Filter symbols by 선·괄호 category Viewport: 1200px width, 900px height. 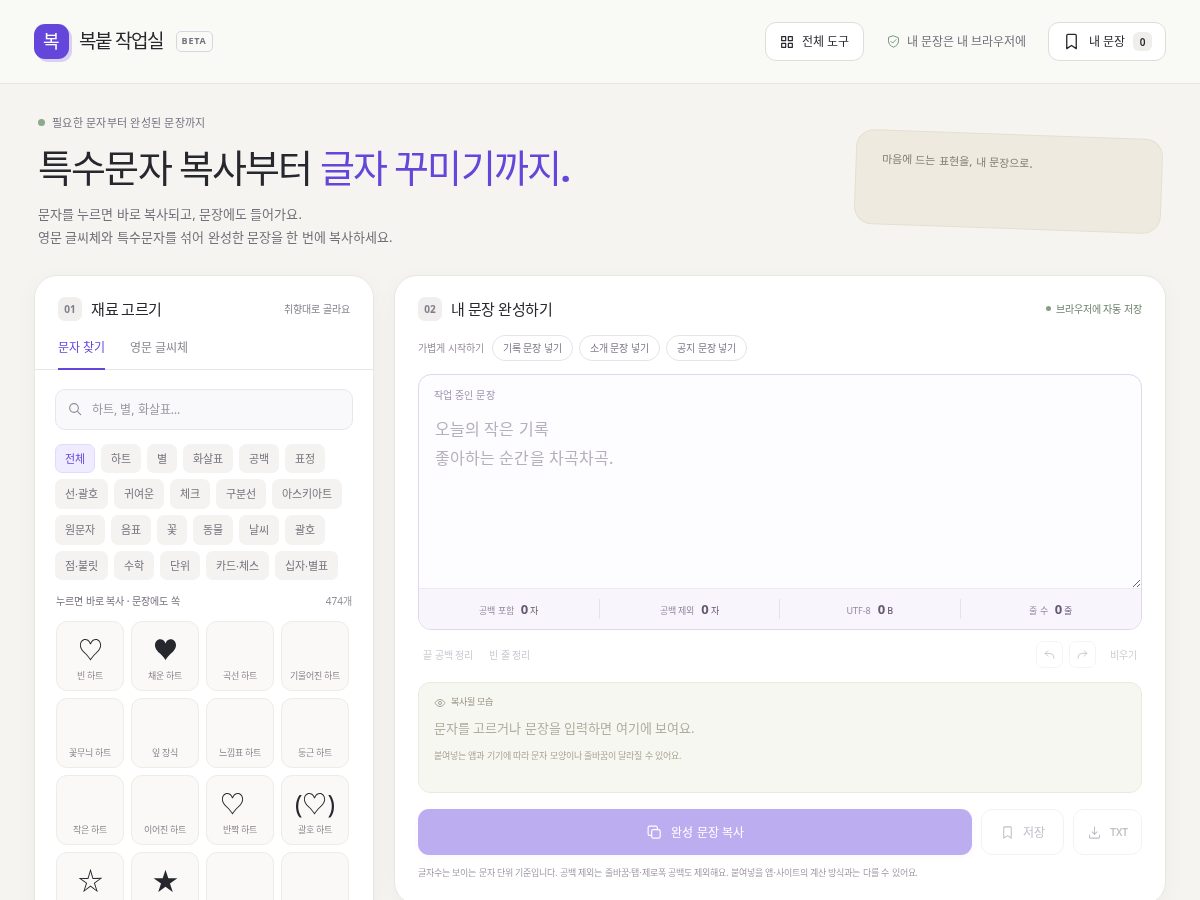pyautogui.click(x=82, y=494)
